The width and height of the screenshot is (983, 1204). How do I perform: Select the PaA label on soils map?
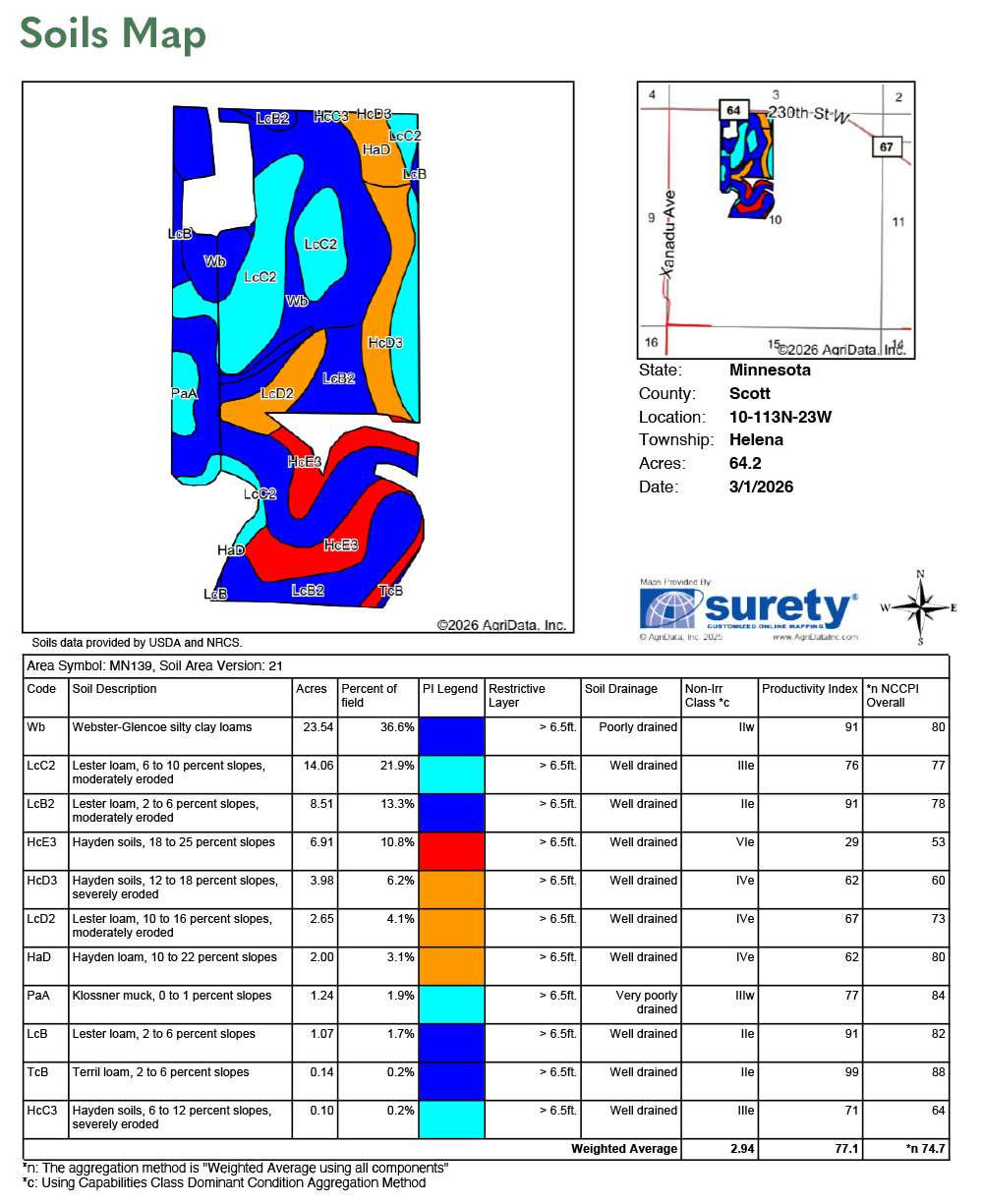pyautogui.click(x=184, y=393)
